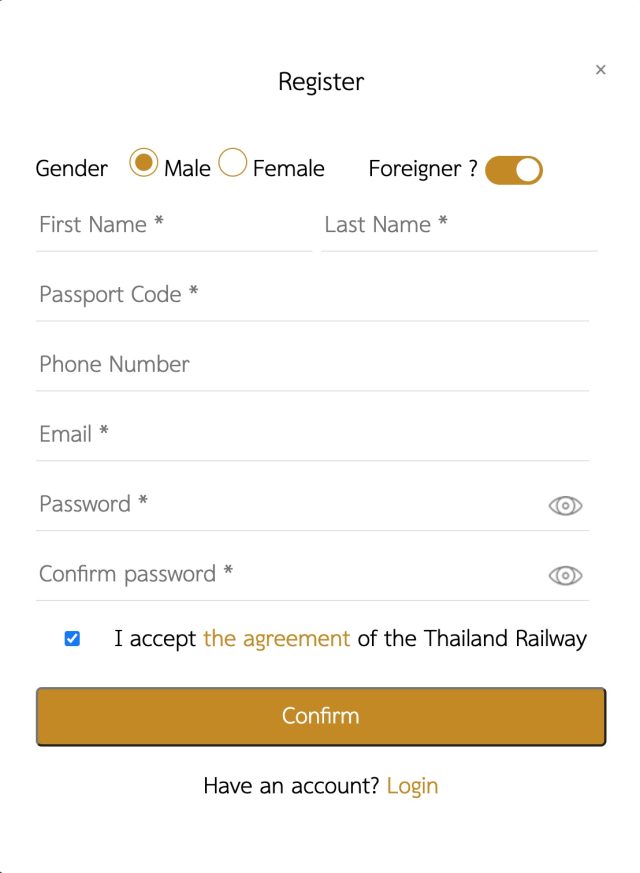Show the Password field's hidden text
The image size is (640, 873).
point(565,506)
